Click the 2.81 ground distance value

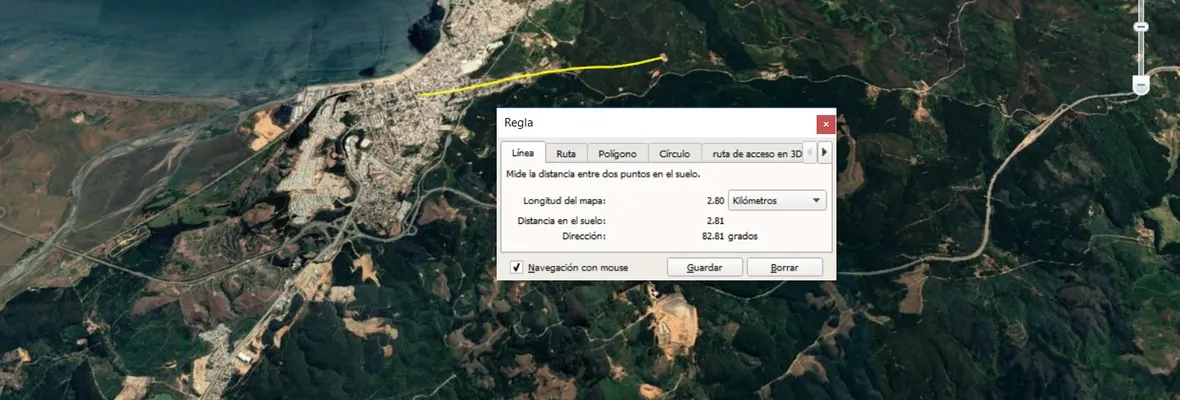(x=715, y=221)
